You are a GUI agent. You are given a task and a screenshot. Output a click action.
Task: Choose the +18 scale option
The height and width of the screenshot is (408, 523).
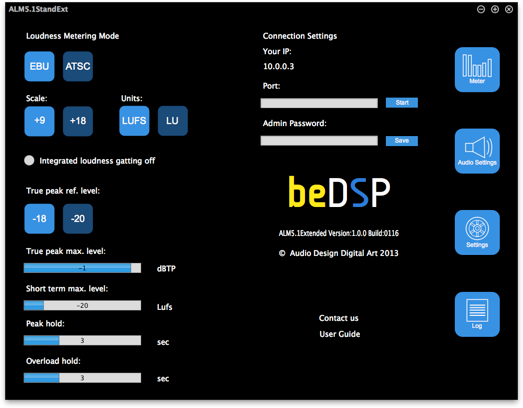point(78,121)
